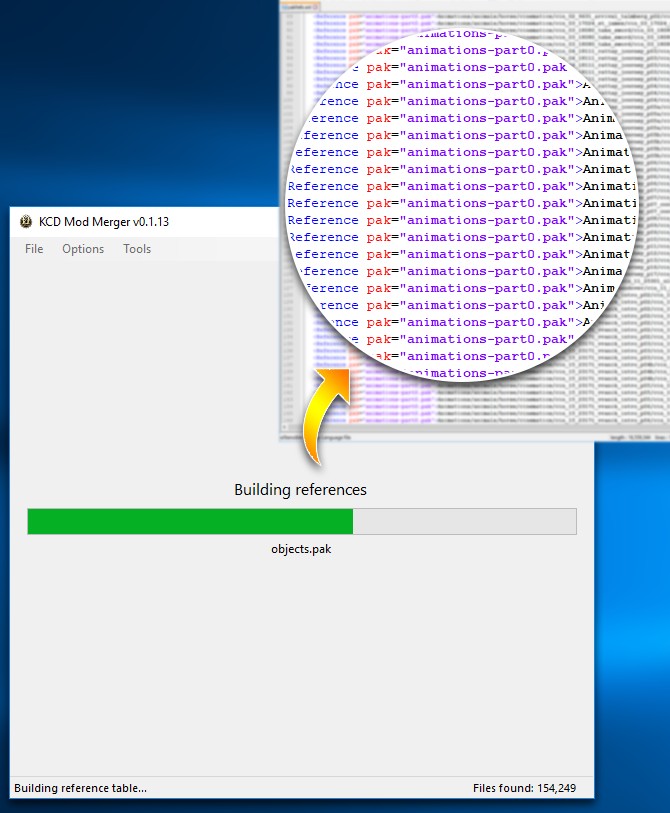Click the unfilled gray part of progress bar
The height and width of the screenshot is (813, 670).
click(464, 521)
